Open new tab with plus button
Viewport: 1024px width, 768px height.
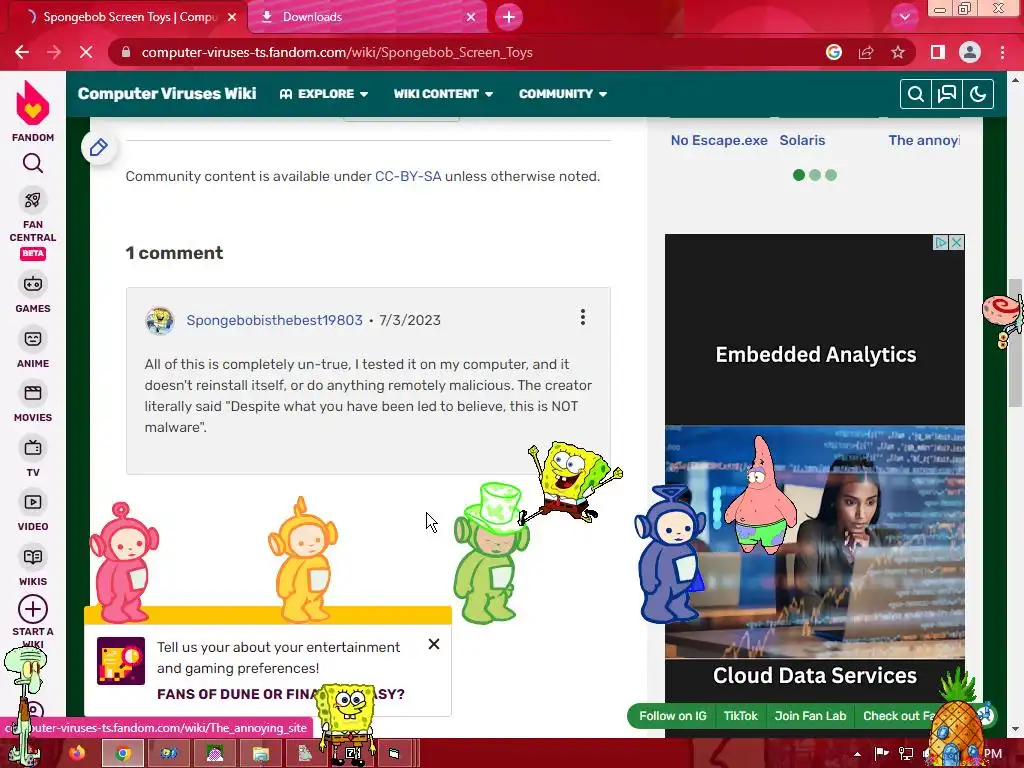509,17
